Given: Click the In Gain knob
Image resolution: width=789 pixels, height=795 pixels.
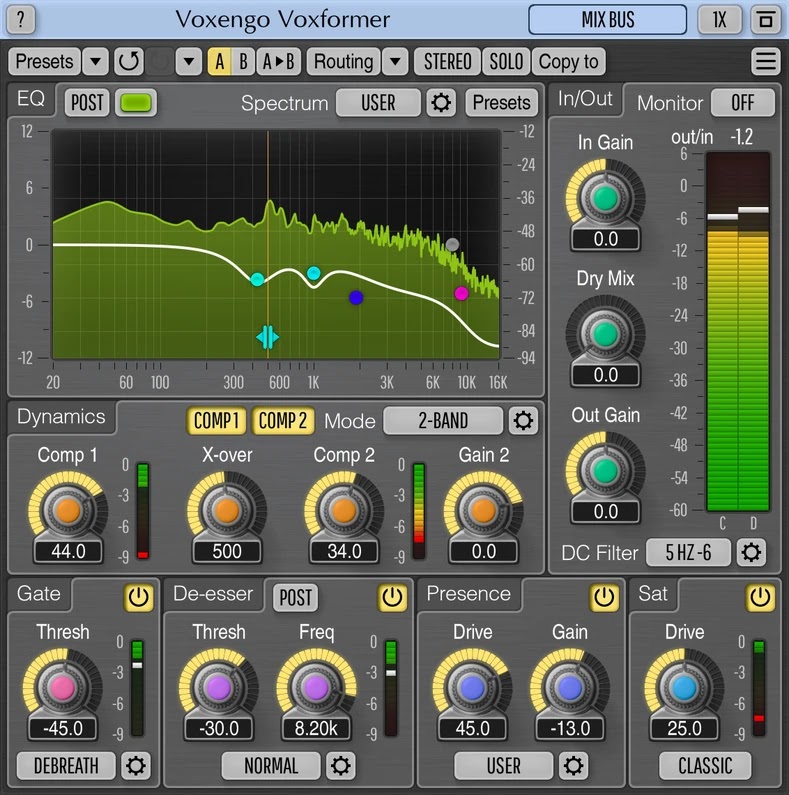Looking at the screenshot, I should (x=605, y=198).
